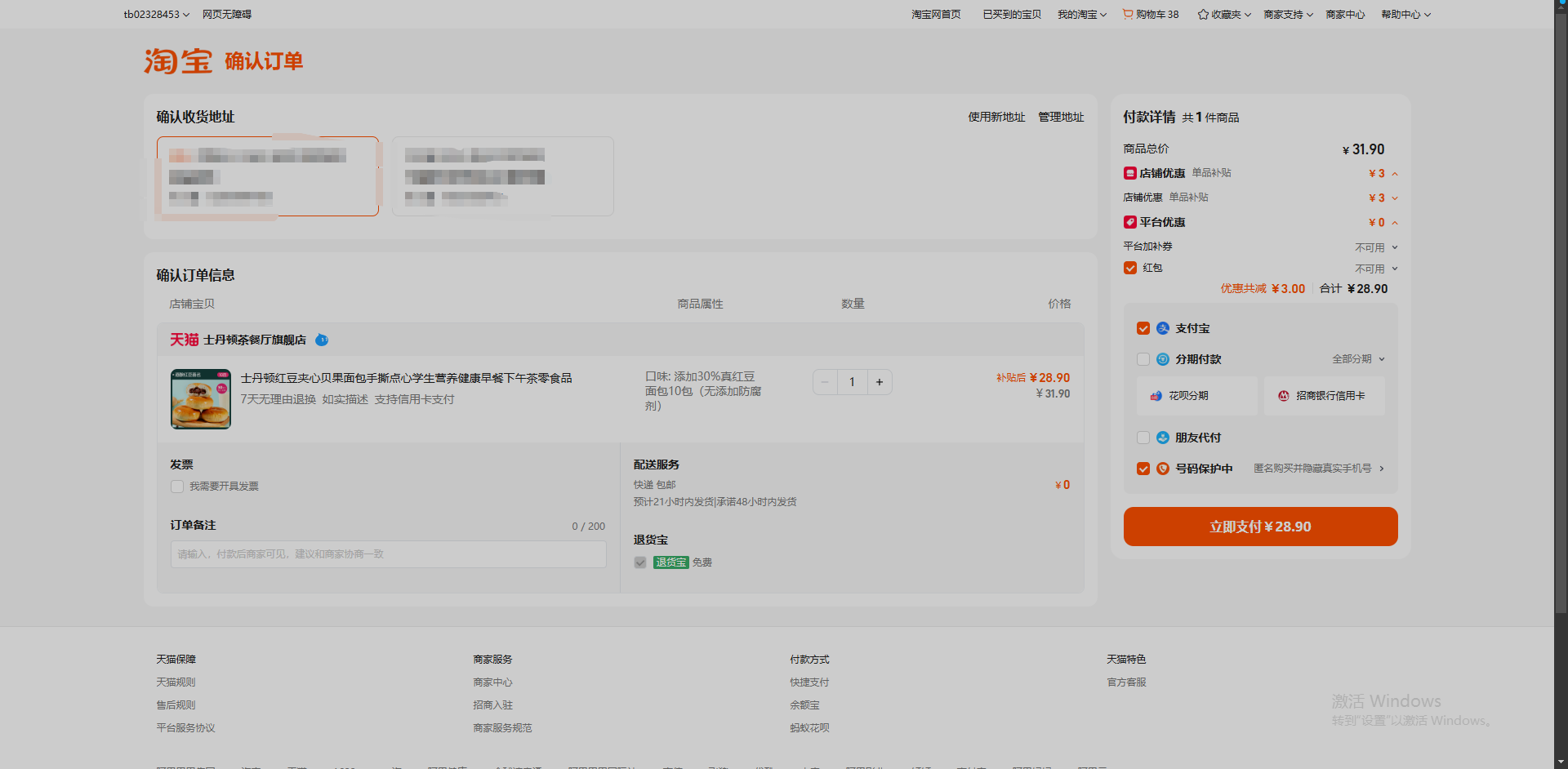Image resolution: width=1568 pixels, height=769 pixels.
Task: Click the Tmall logo beside the store name
Action: 184,340
